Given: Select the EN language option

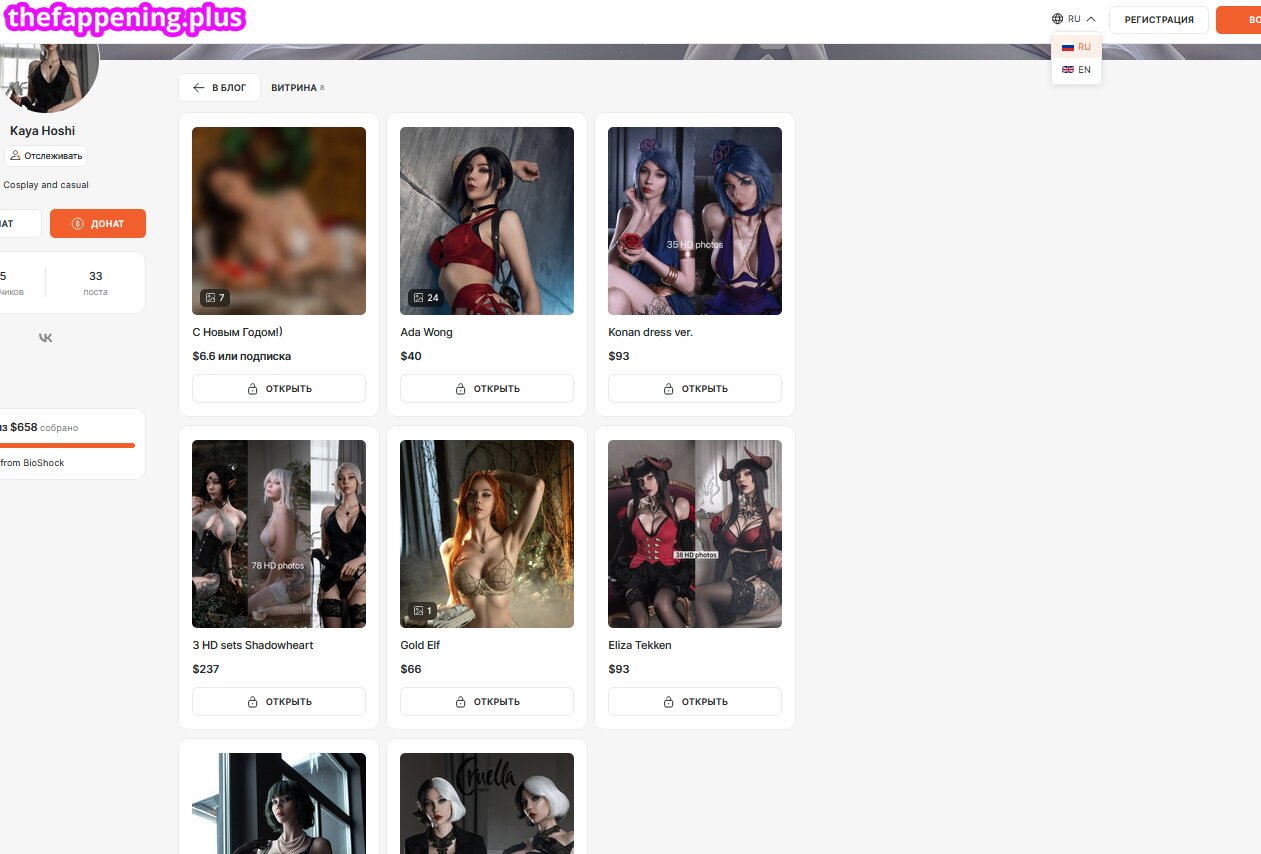Looking at the screenshot, I should [1076, 70].
